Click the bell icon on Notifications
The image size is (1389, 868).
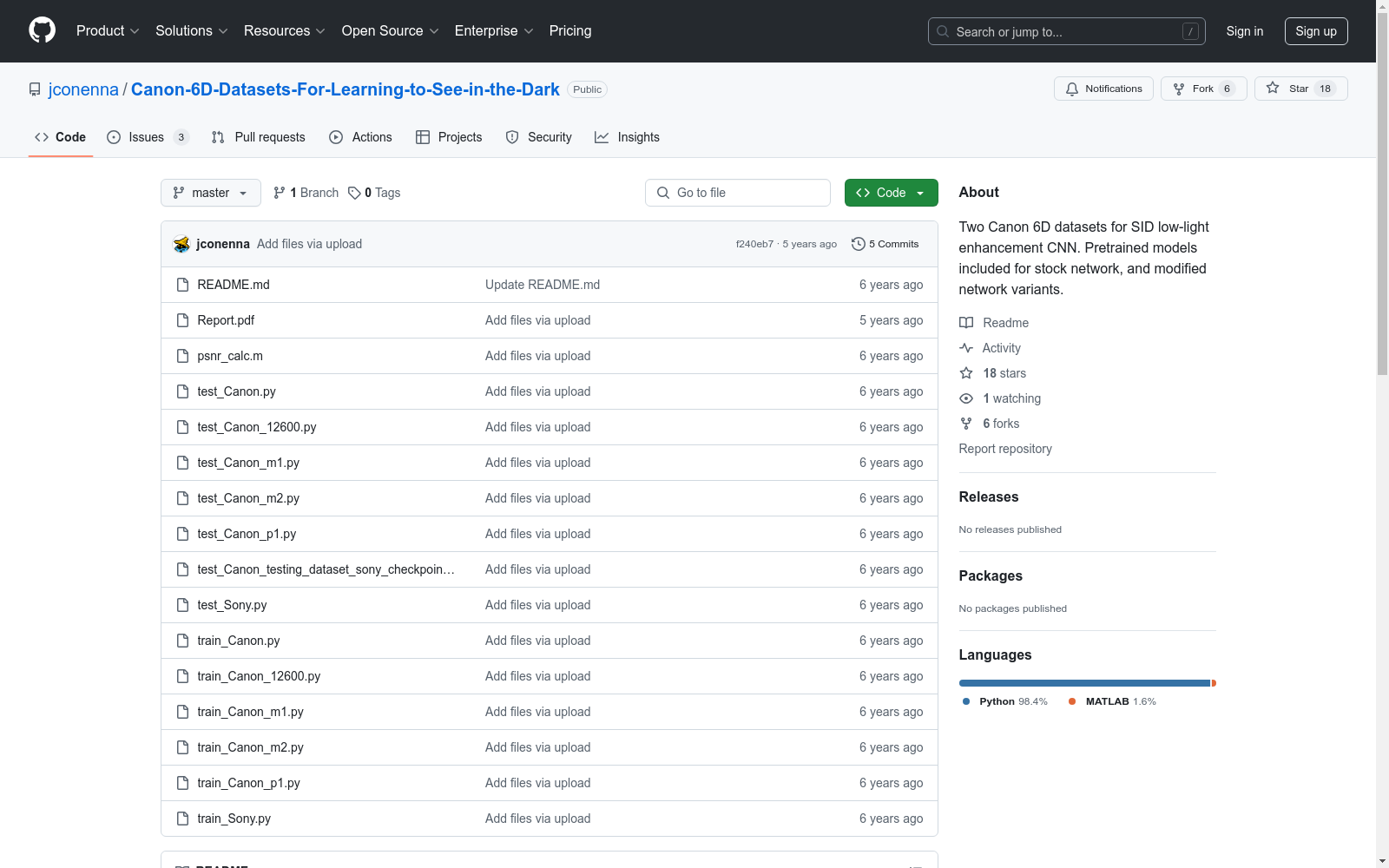point(1072,89)
